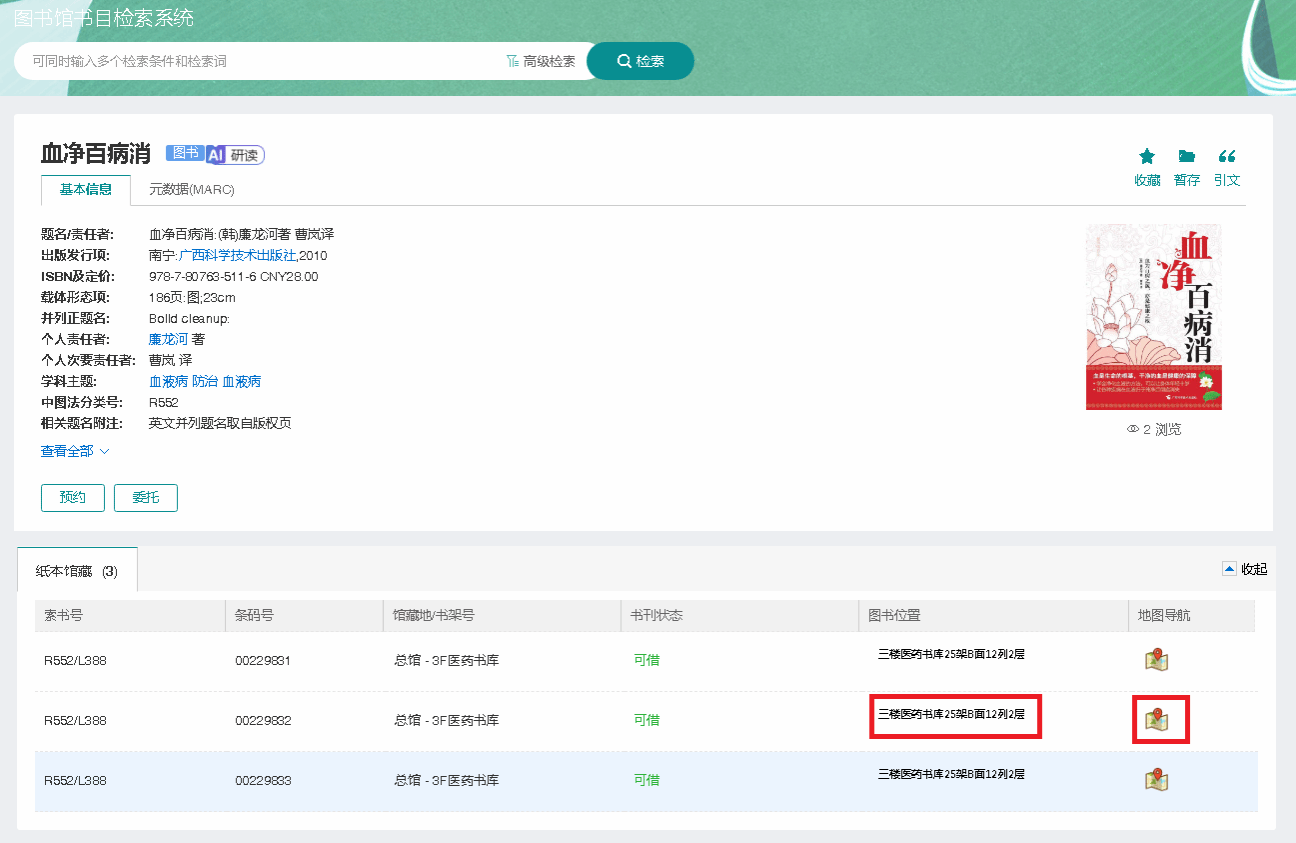
Task: Select the 基本信息 tab
Action: click(86, 189)
